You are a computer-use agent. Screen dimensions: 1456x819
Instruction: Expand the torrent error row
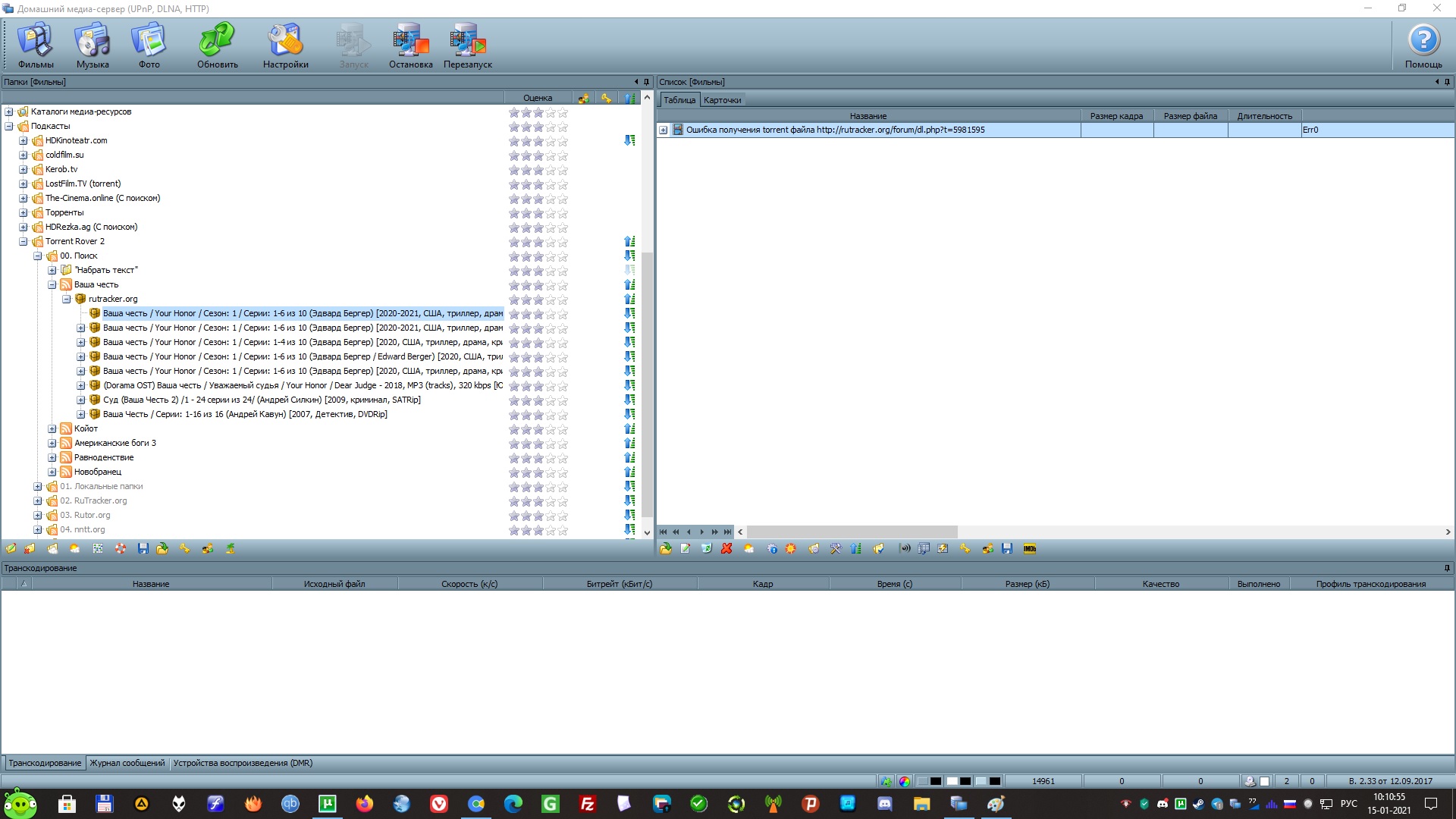point(664,130)
